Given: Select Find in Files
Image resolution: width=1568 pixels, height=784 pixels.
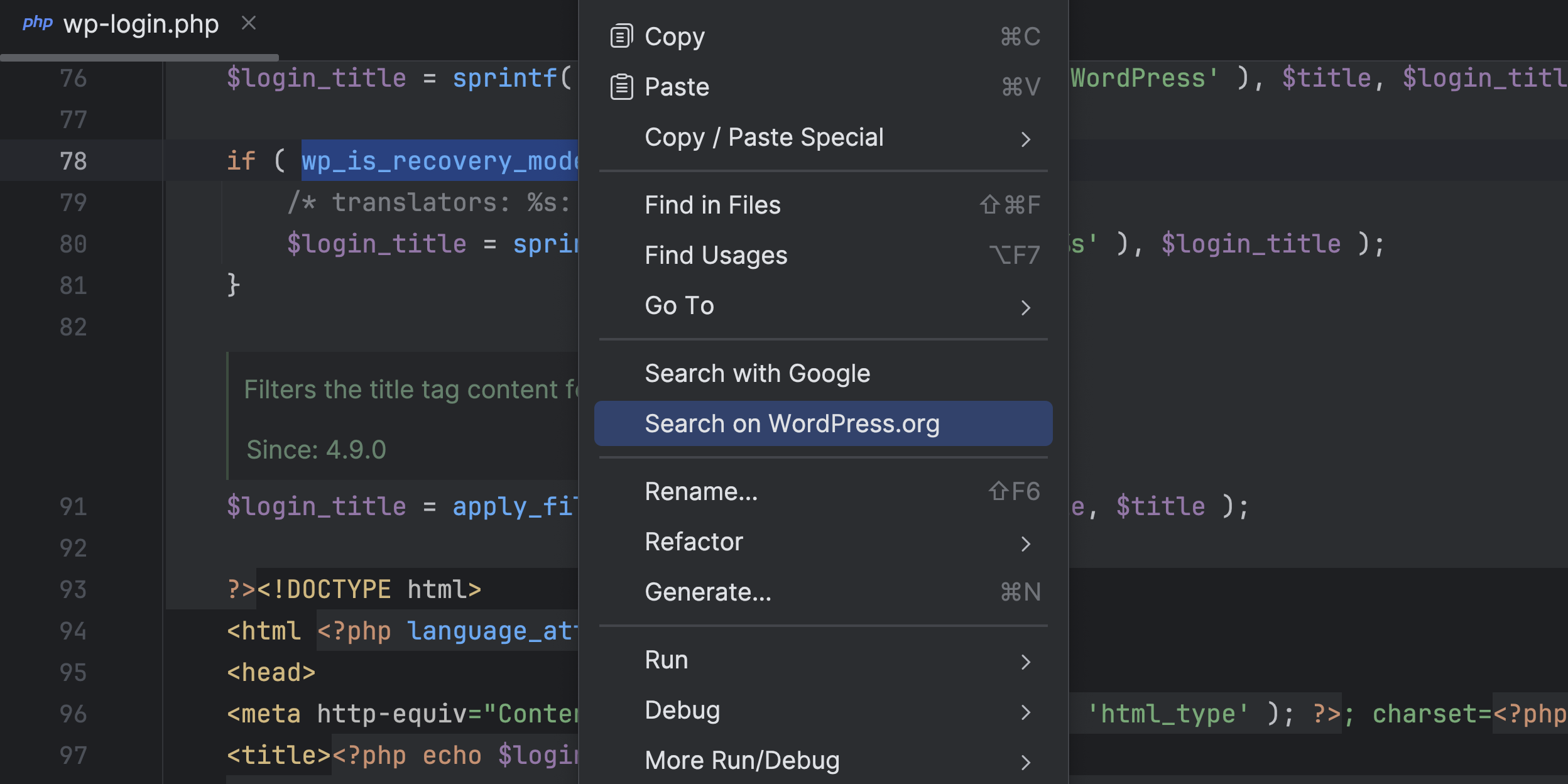Looking at the screenshot, I should (x=713, y=204).
